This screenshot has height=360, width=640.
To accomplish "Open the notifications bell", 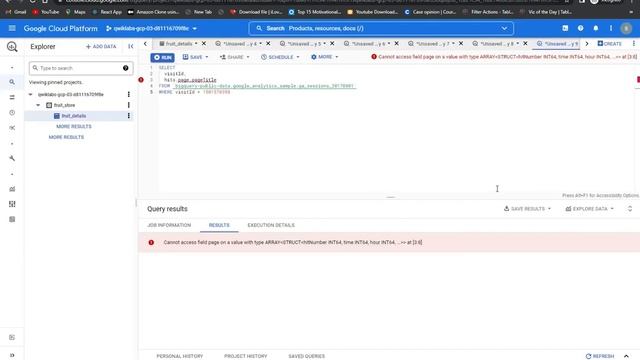I will (x=596, y=28).
